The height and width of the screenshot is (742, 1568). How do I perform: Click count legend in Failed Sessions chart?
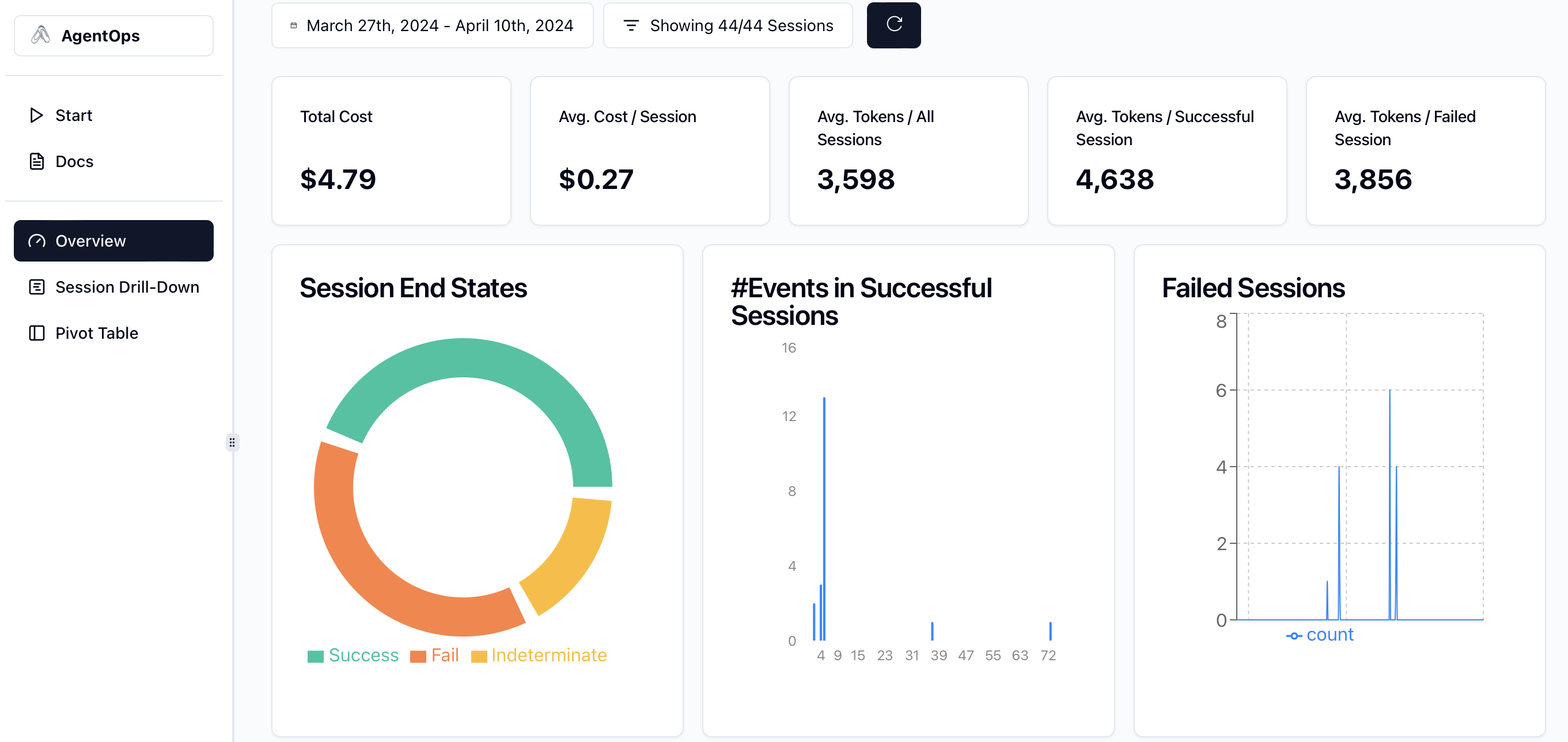[1320, 635]
